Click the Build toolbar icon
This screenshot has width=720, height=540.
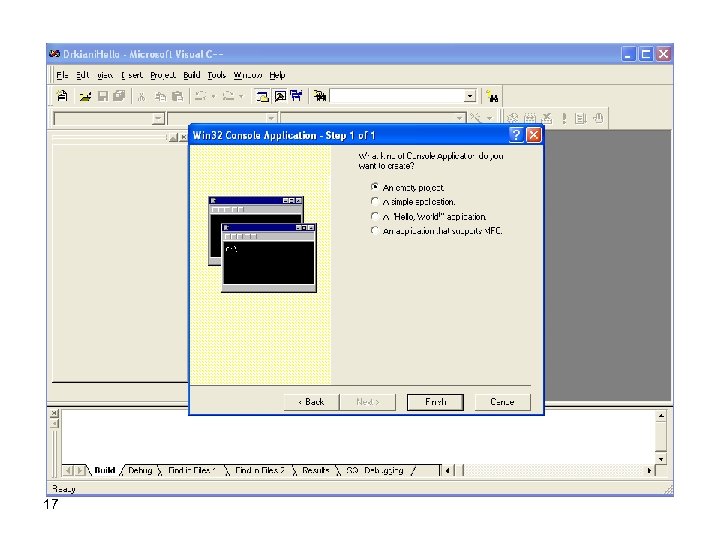tap(529, 118)
